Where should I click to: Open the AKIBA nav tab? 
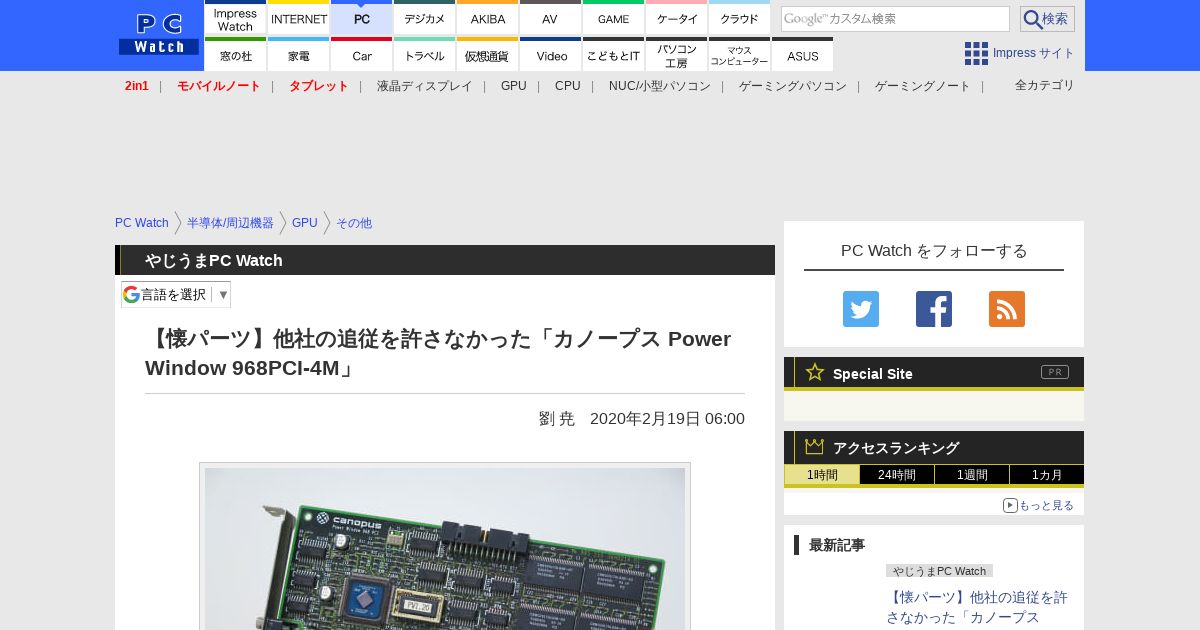[488, 18]
